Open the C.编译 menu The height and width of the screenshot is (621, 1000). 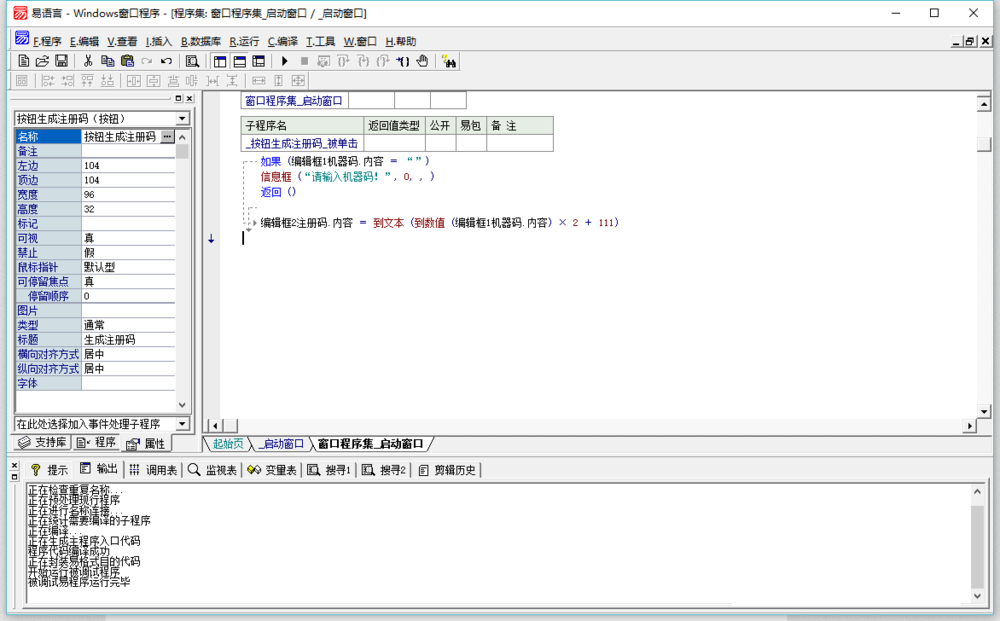point(283,41)
